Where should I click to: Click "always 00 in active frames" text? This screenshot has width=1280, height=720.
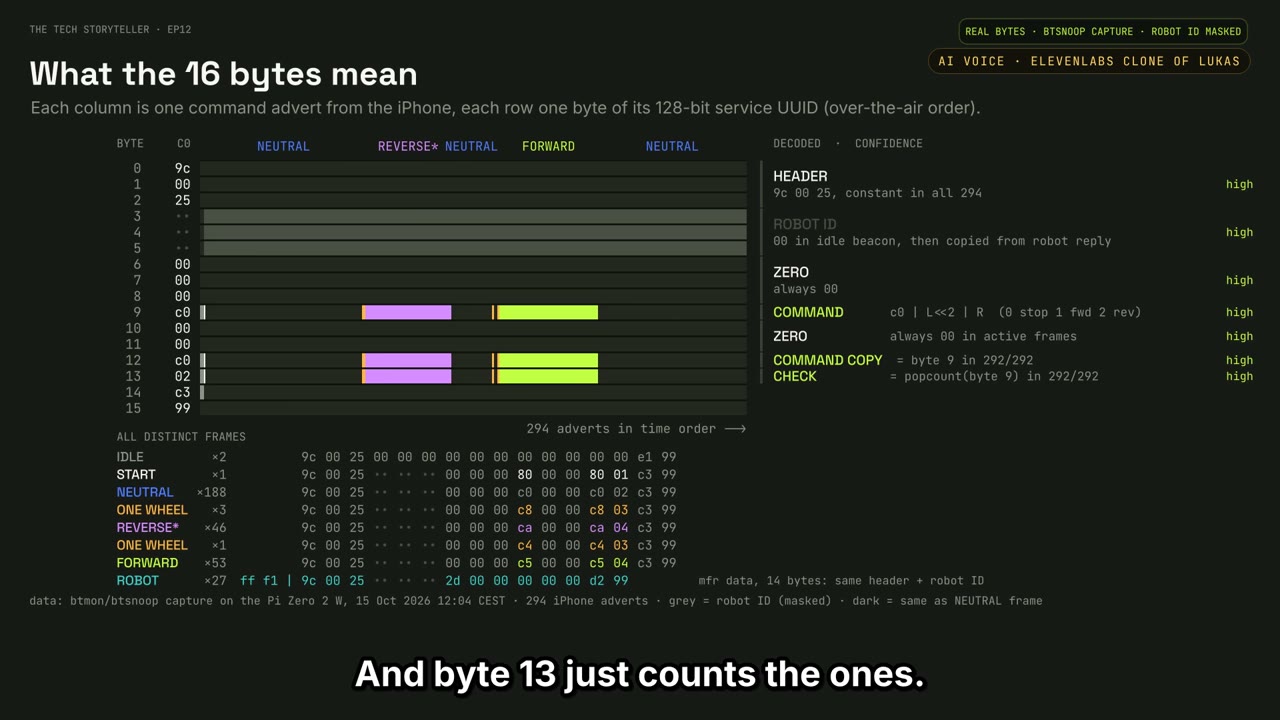[x=983, y=337]
